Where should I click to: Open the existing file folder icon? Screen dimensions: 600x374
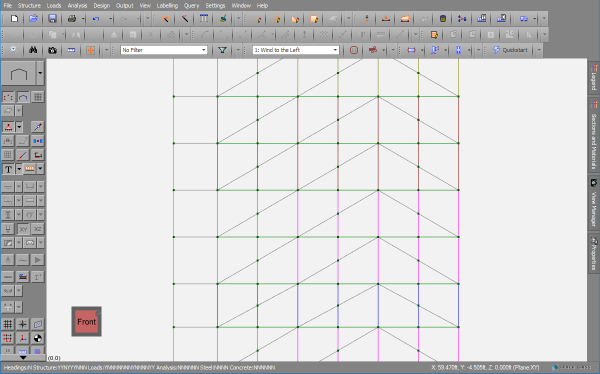pyautogui.click(x=33, y=18)
